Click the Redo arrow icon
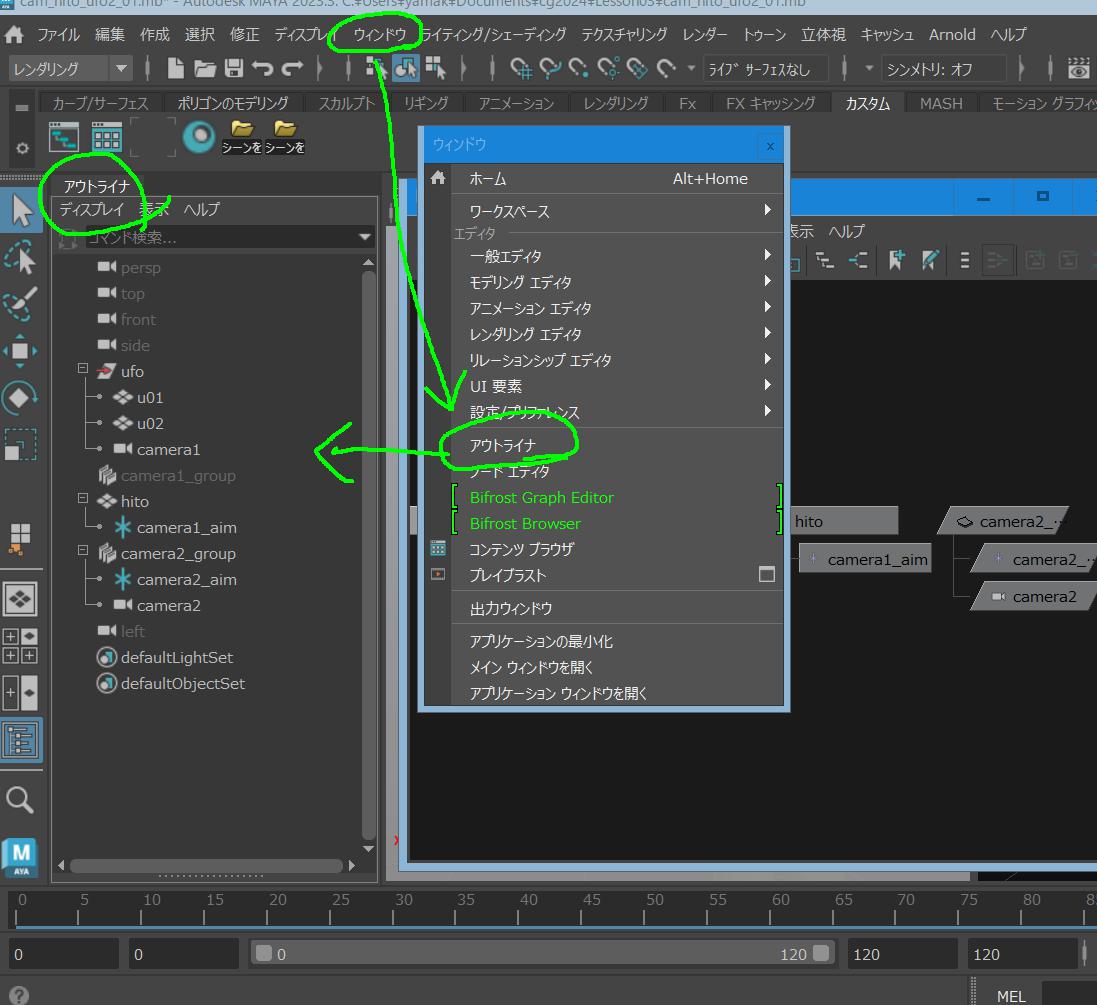The height and width of the screenshot is (1005, 1097). click(x=292, y=69)
